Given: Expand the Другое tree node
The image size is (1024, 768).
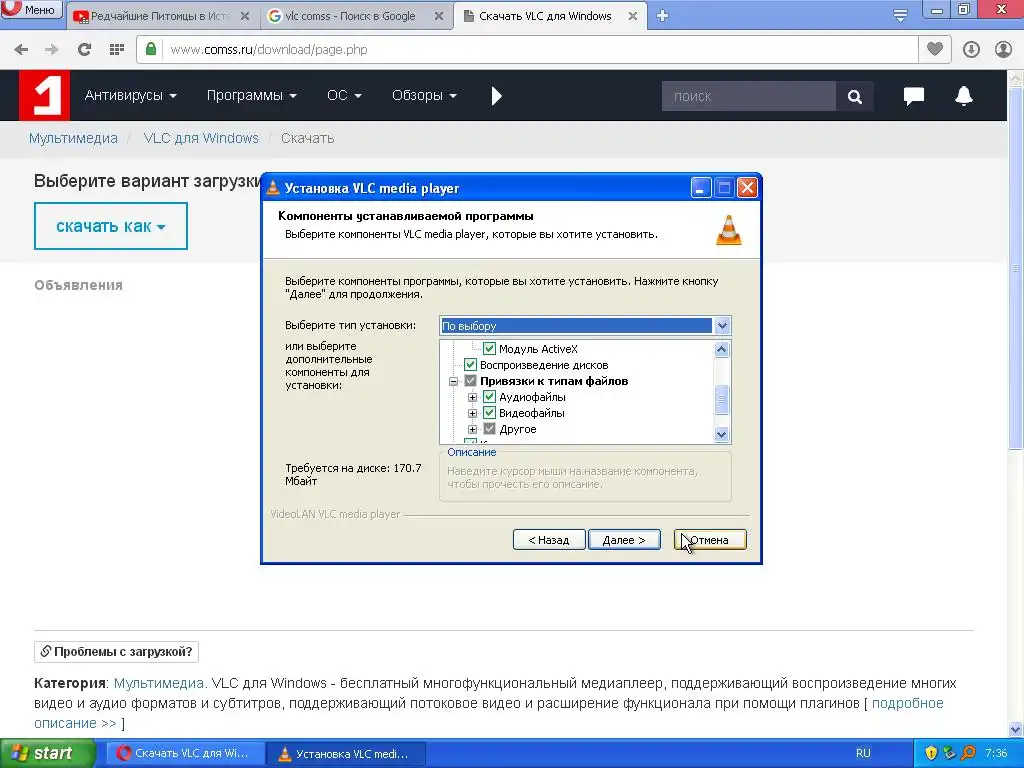Looking at the screenshot, I should (472, 429).
